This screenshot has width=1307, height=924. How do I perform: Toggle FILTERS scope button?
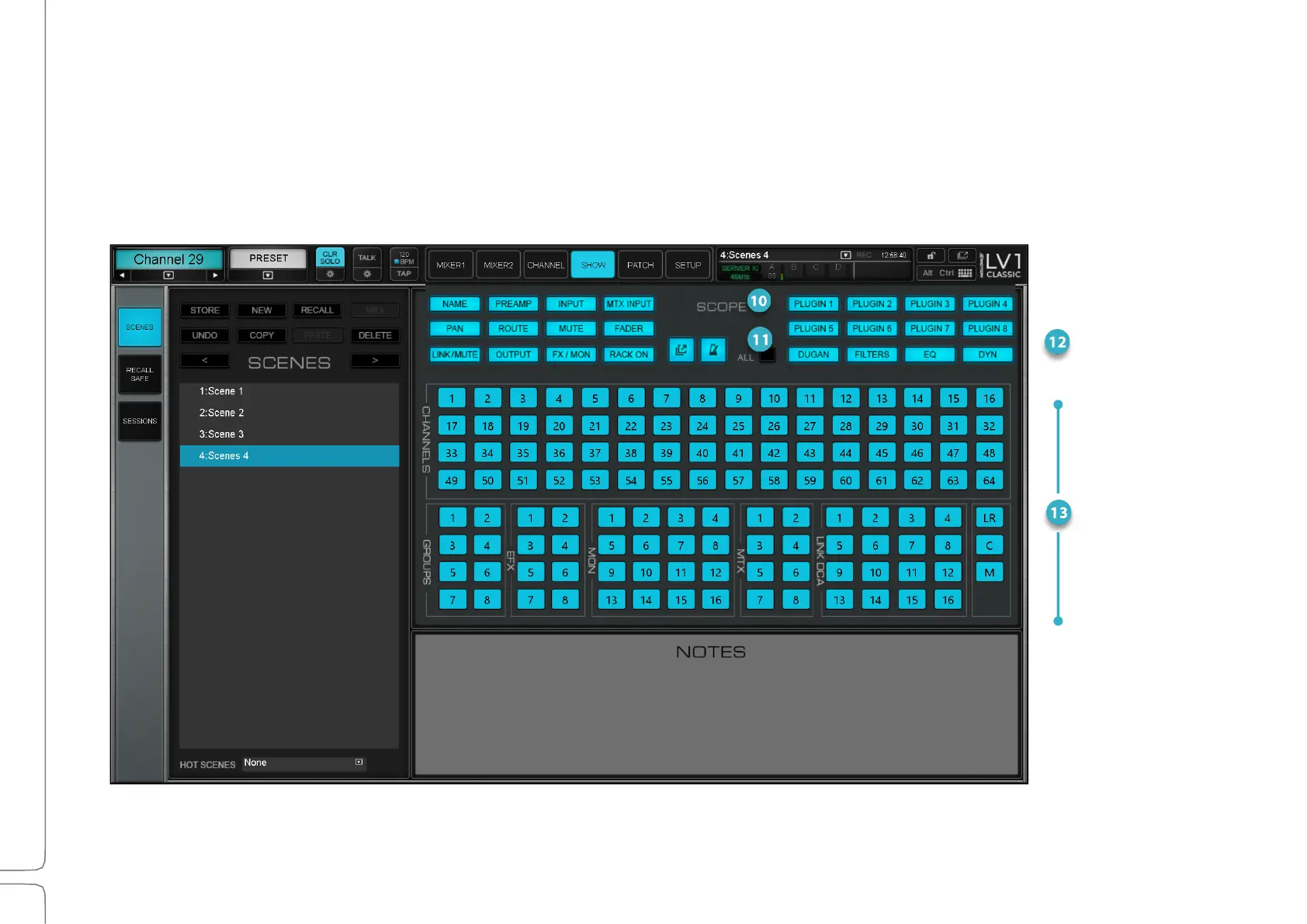(872, 355)
